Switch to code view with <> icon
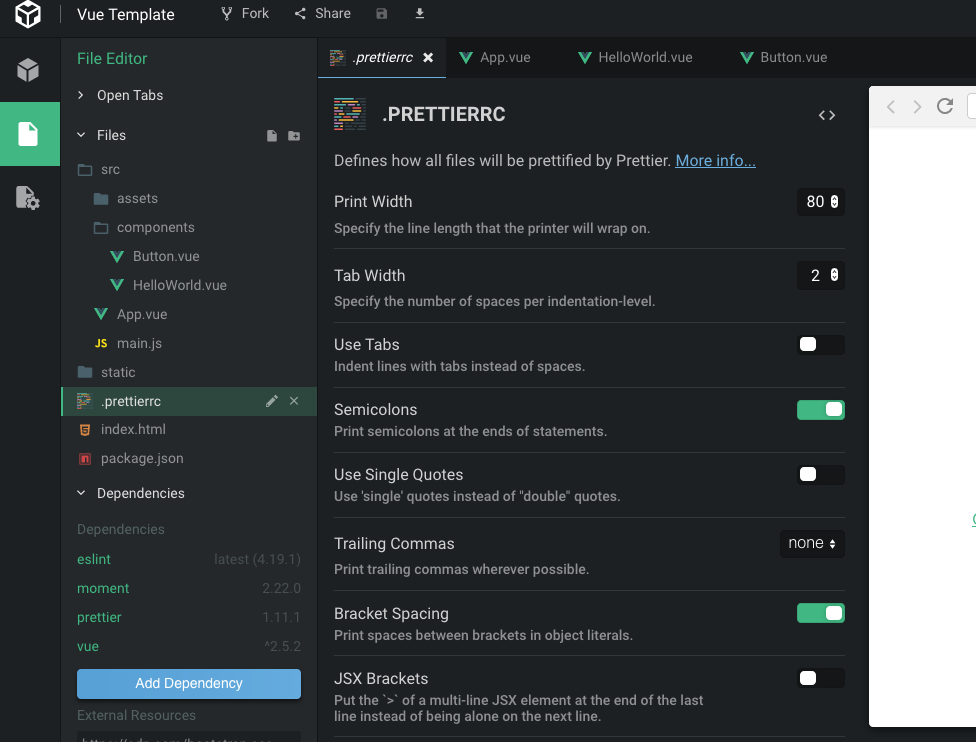This screenshot has height=742, width=976. click(827, 115)
